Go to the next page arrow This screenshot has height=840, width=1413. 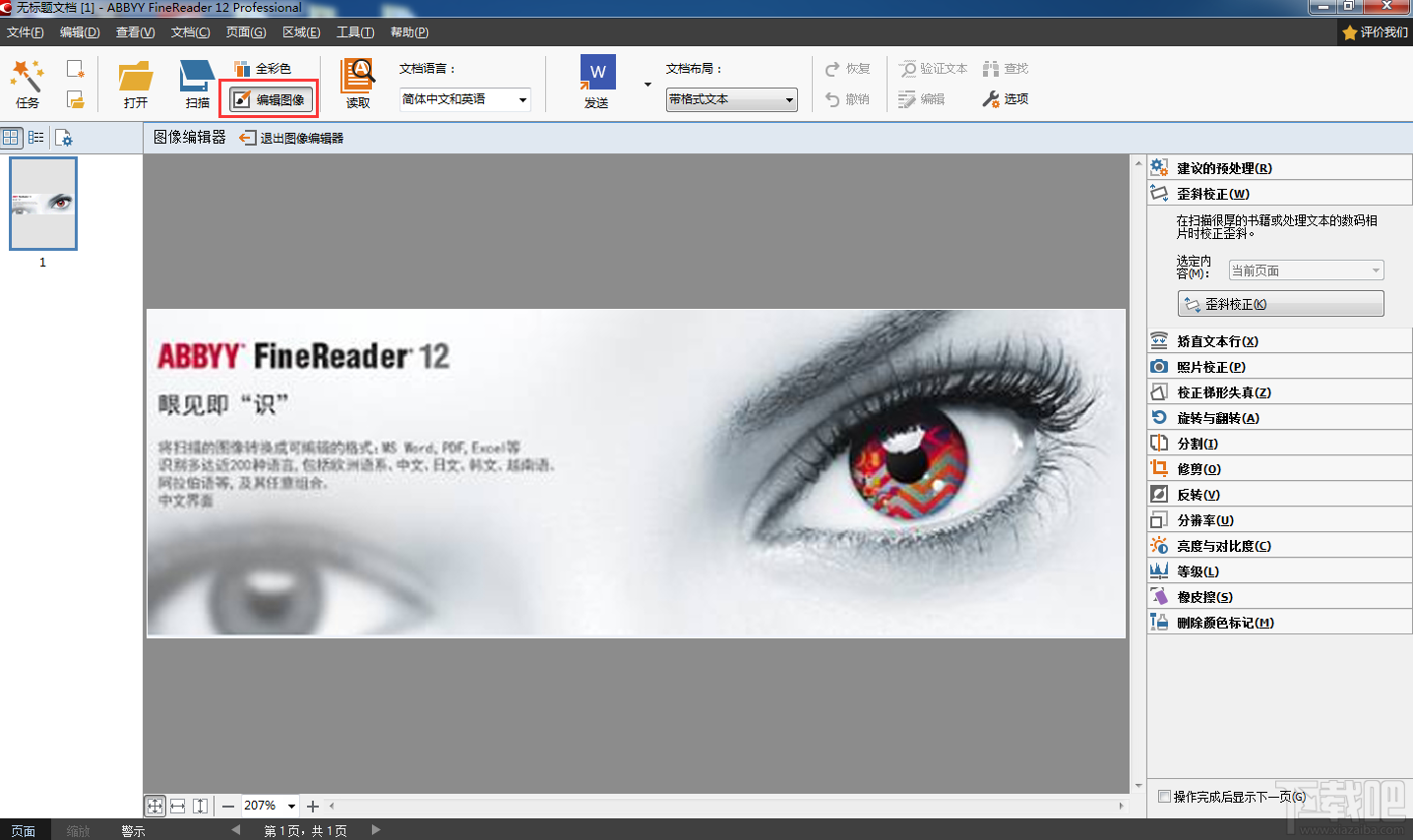[376, 830]
